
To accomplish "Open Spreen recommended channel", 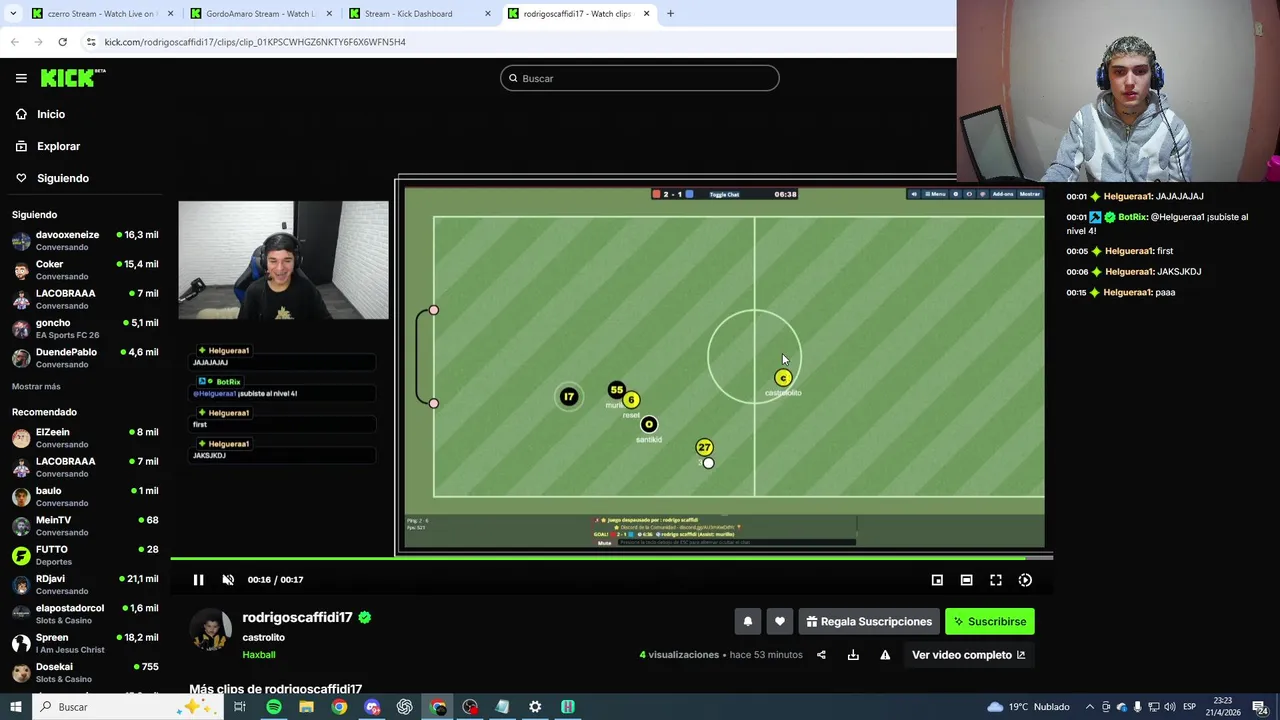I will pyautogui.click(x=85, y=643).
